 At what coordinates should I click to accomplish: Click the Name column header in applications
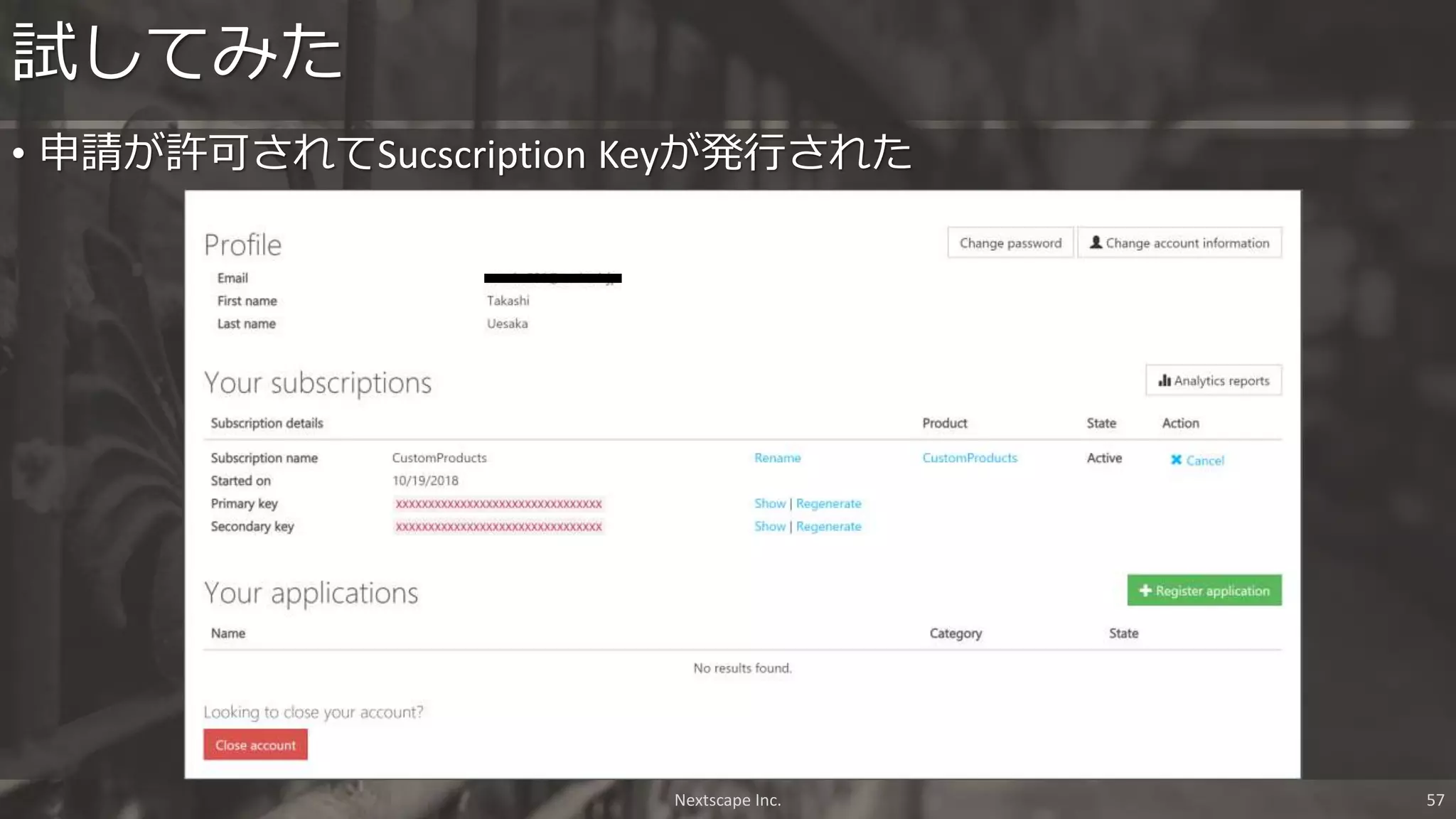[x=227, y=633]
